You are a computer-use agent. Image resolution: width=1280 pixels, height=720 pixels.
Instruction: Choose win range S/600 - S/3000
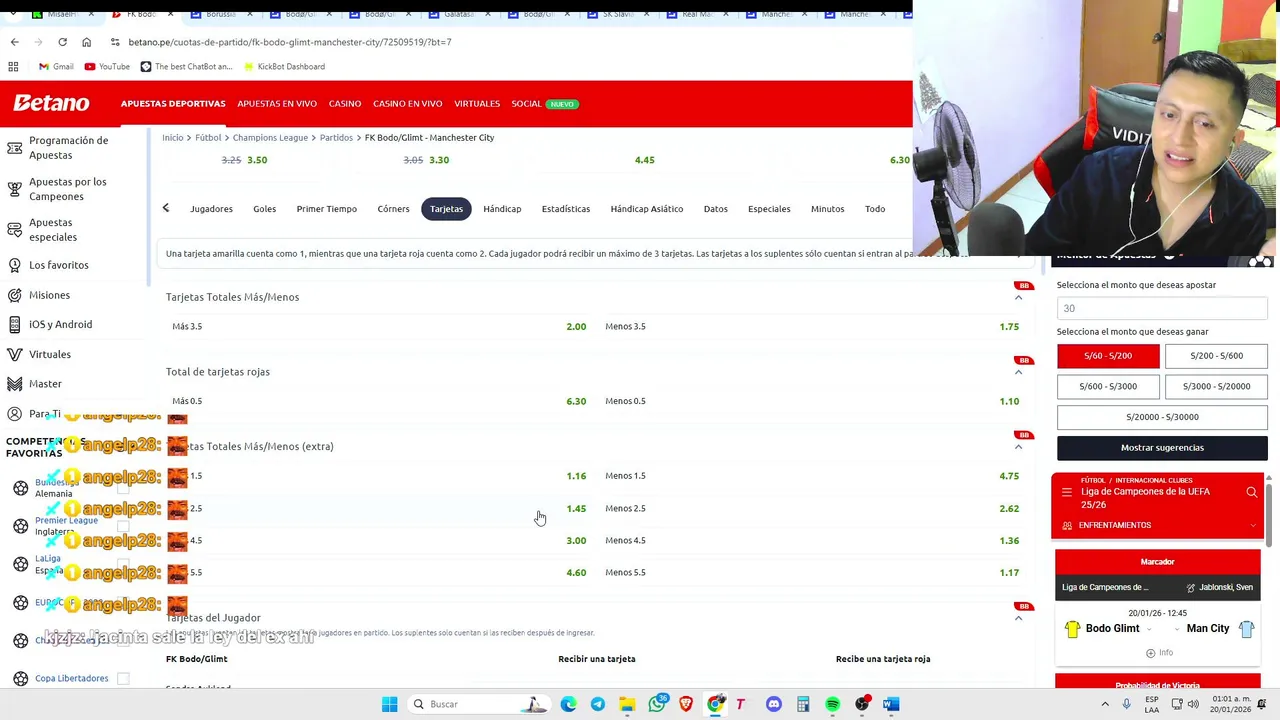tap(1108, 386)
